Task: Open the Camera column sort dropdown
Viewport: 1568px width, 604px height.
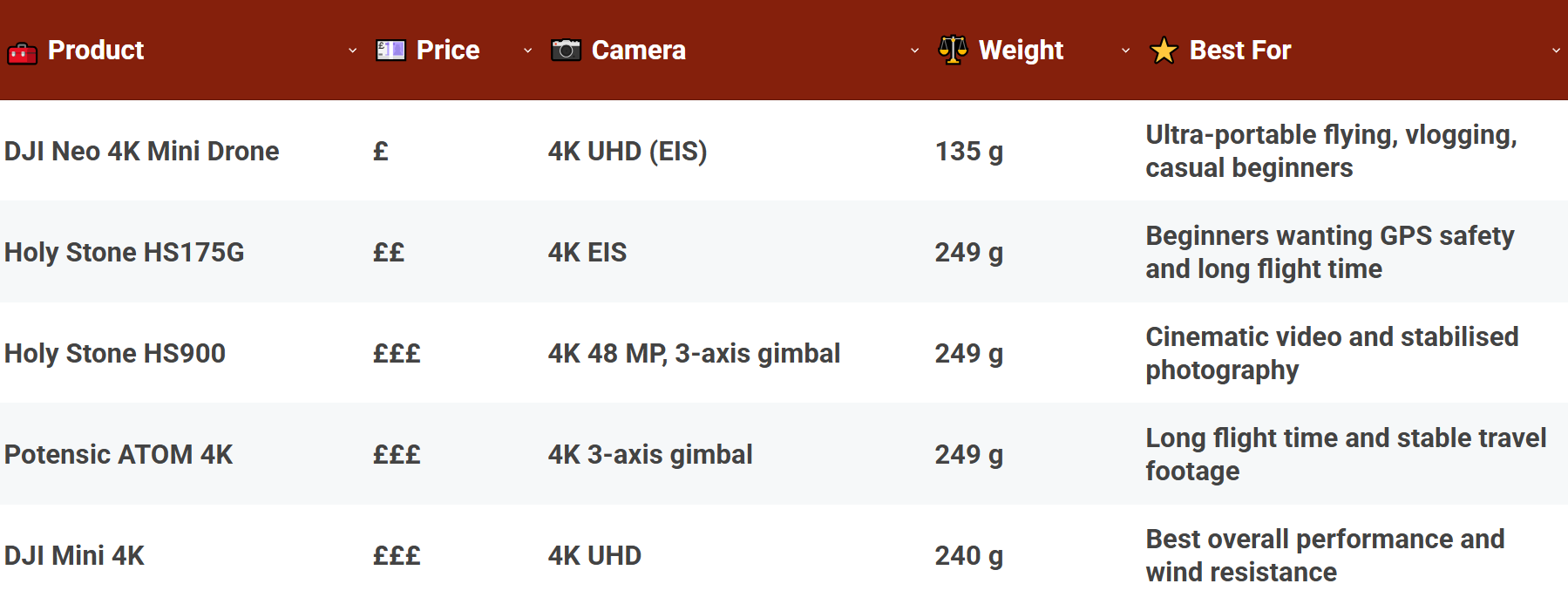Action: (913, 51)
